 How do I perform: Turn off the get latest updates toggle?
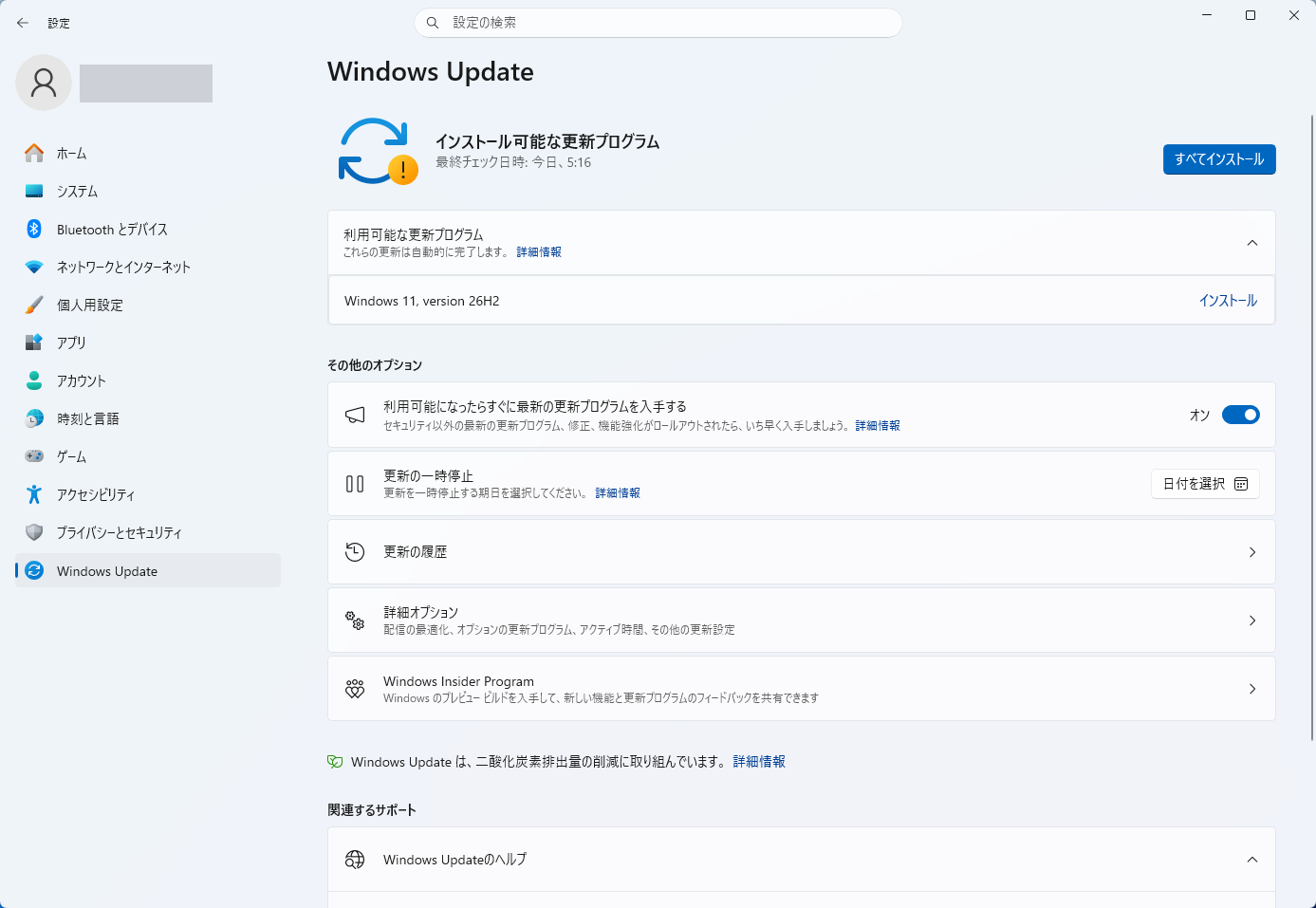point(1240,415)
